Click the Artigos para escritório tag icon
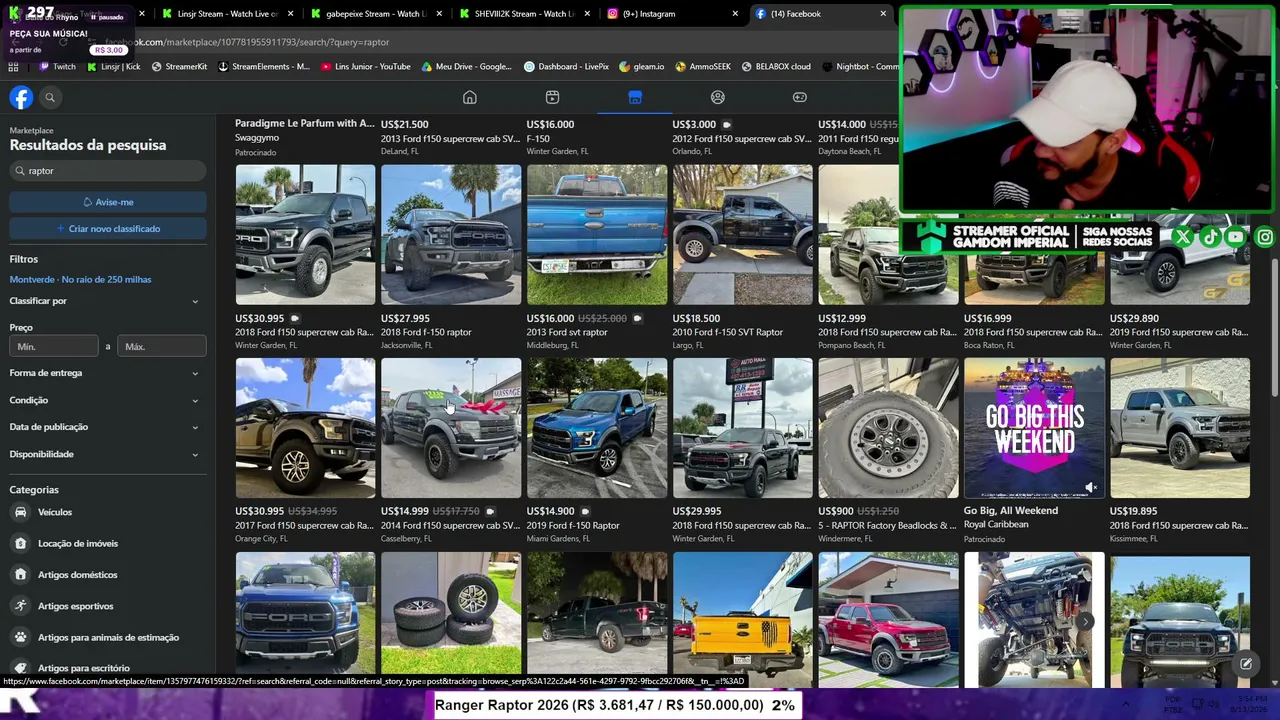Image resolution: width=1280 pixels, height=720 pixels. (20, 668)
